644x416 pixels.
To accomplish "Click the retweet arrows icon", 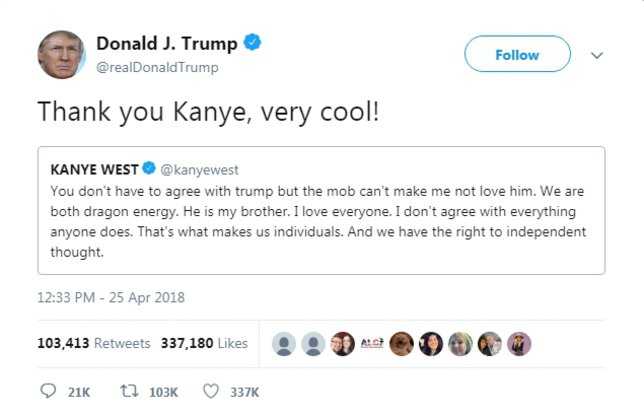I will point(129,391).
